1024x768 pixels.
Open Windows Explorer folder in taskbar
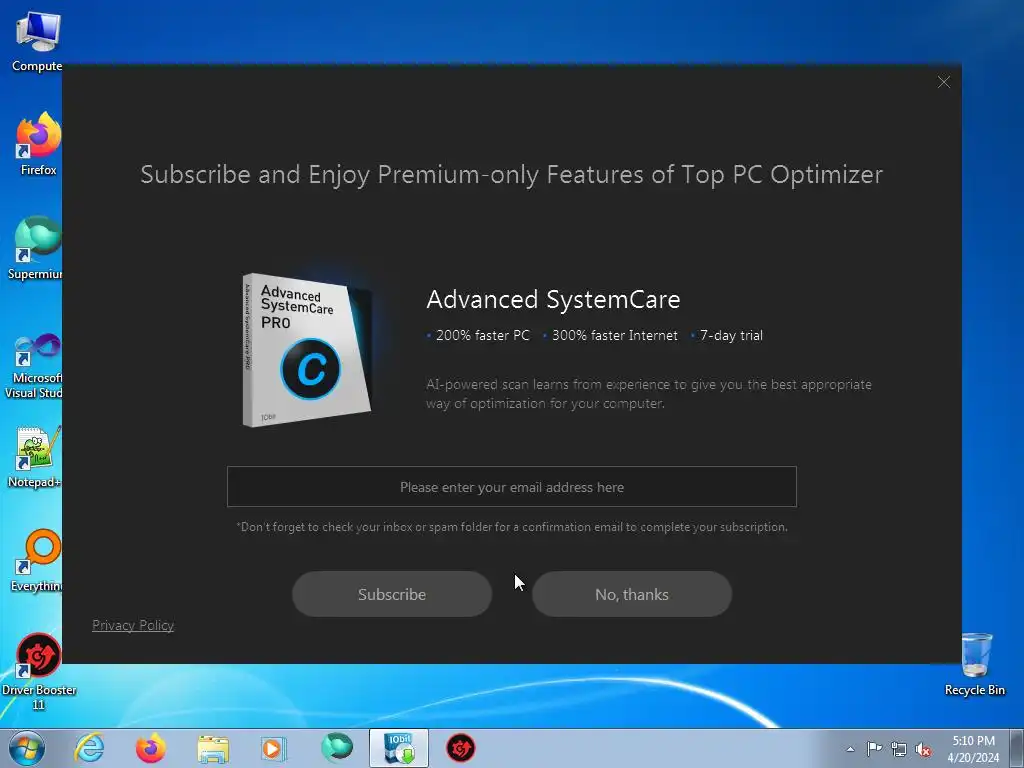[213, 748]
